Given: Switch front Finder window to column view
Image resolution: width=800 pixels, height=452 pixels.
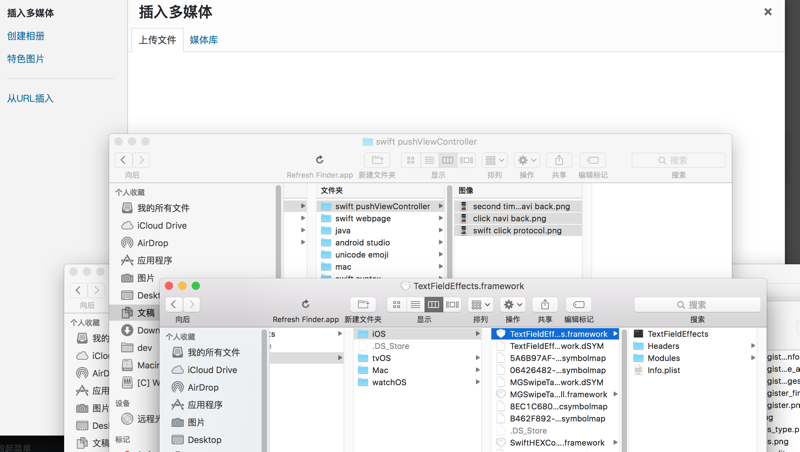Looking at the screenshot, I should (434, 305).
